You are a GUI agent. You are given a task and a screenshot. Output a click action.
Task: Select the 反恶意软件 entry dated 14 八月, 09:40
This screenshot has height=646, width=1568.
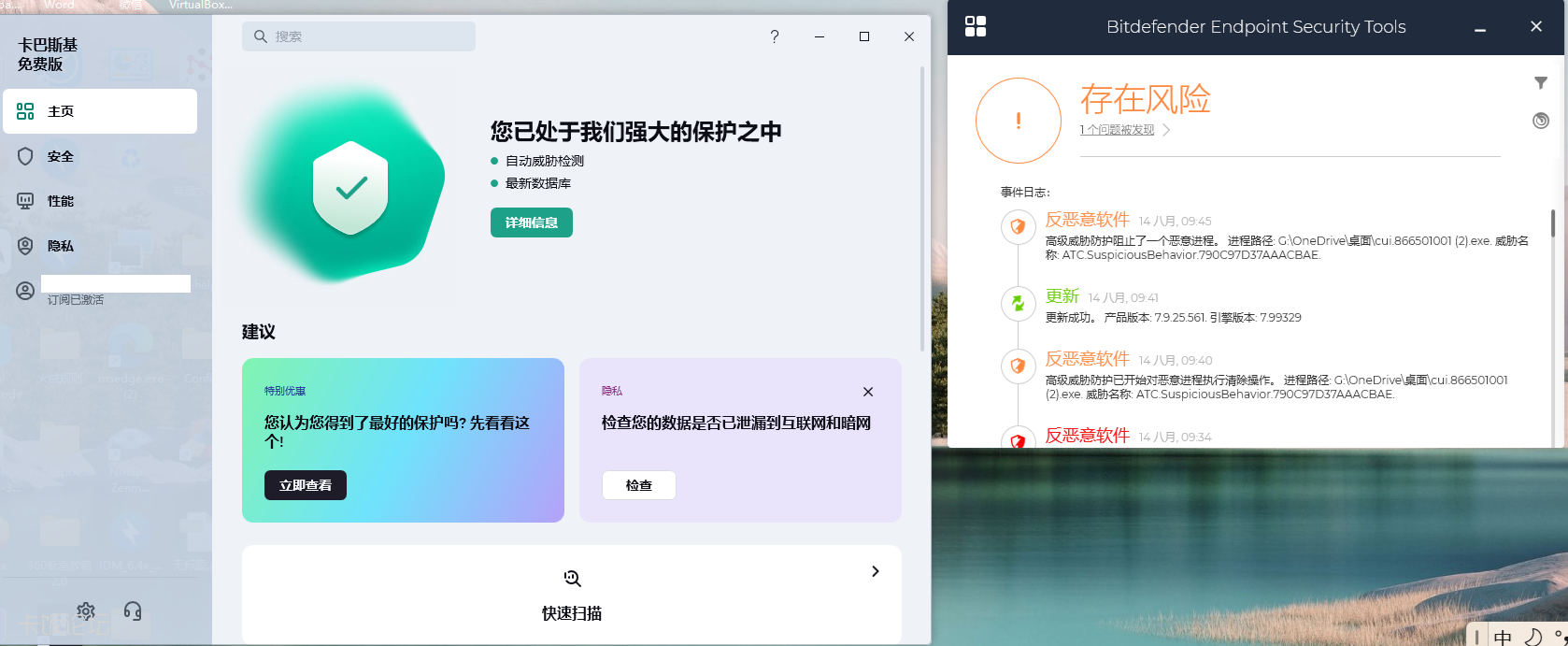pos(1088,359)
